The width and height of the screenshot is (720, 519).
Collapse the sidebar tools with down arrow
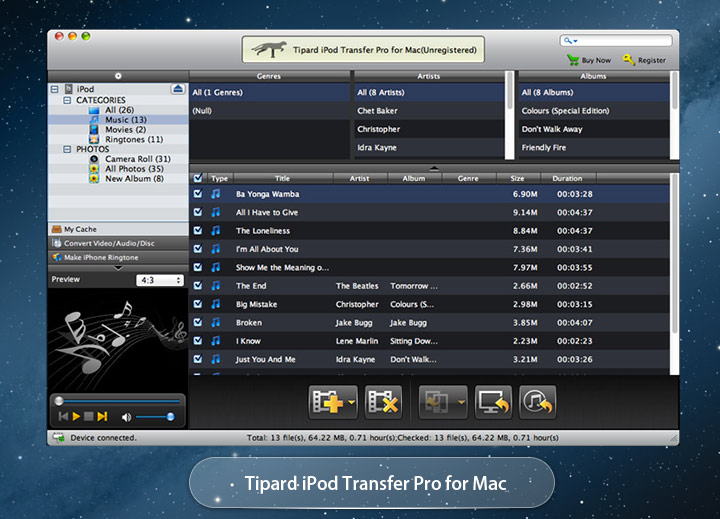point(118,268)
